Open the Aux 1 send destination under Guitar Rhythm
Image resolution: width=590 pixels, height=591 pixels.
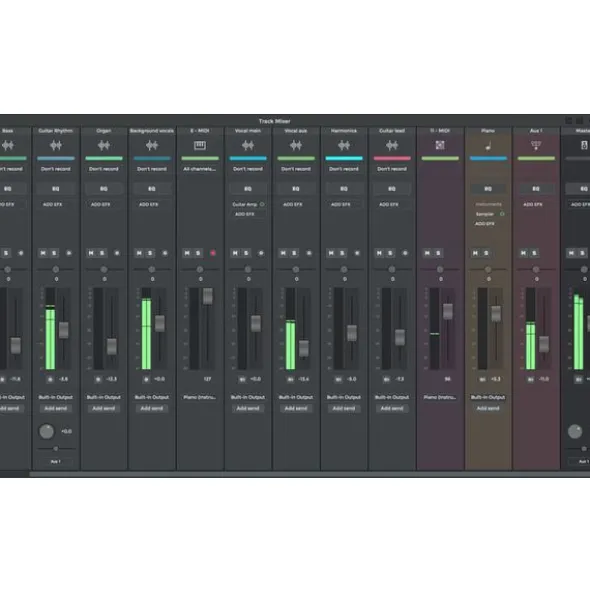(56, 461)
